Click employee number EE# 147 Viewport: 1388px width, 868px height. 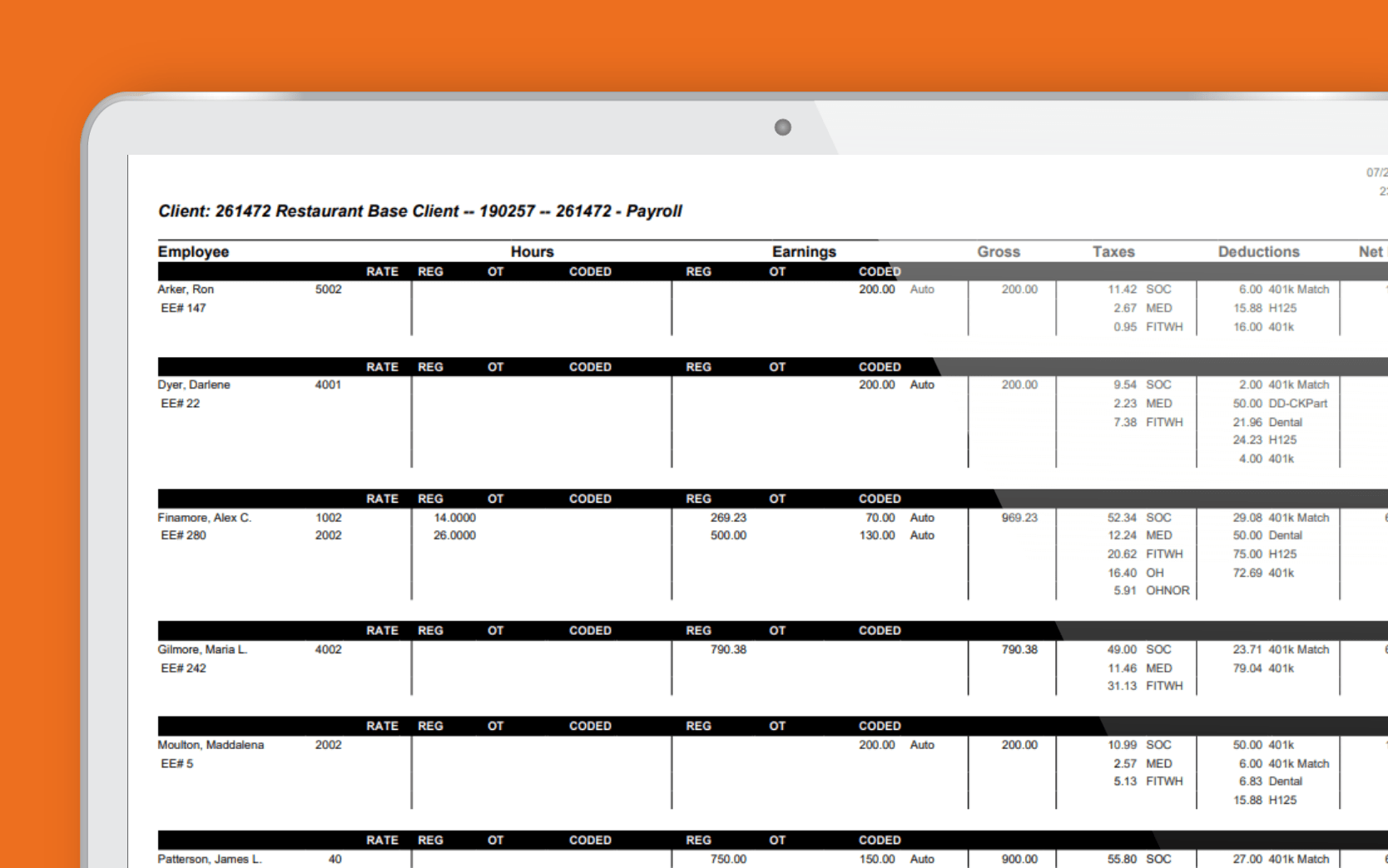183,308
